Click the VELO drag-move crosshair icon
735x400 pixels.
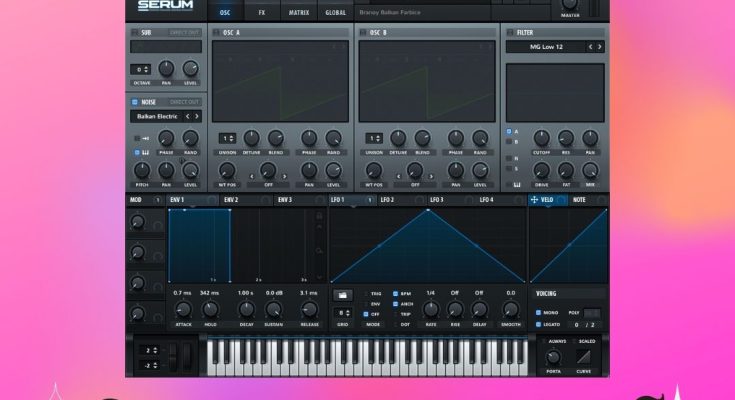click(x=534, y=200)
